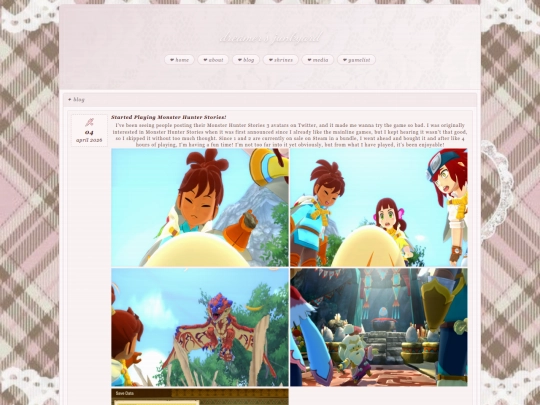Click the heart icon on the blog nav button
Viewport: 540px width, 405px height.
pyautogui.click(x=240, y=60)
